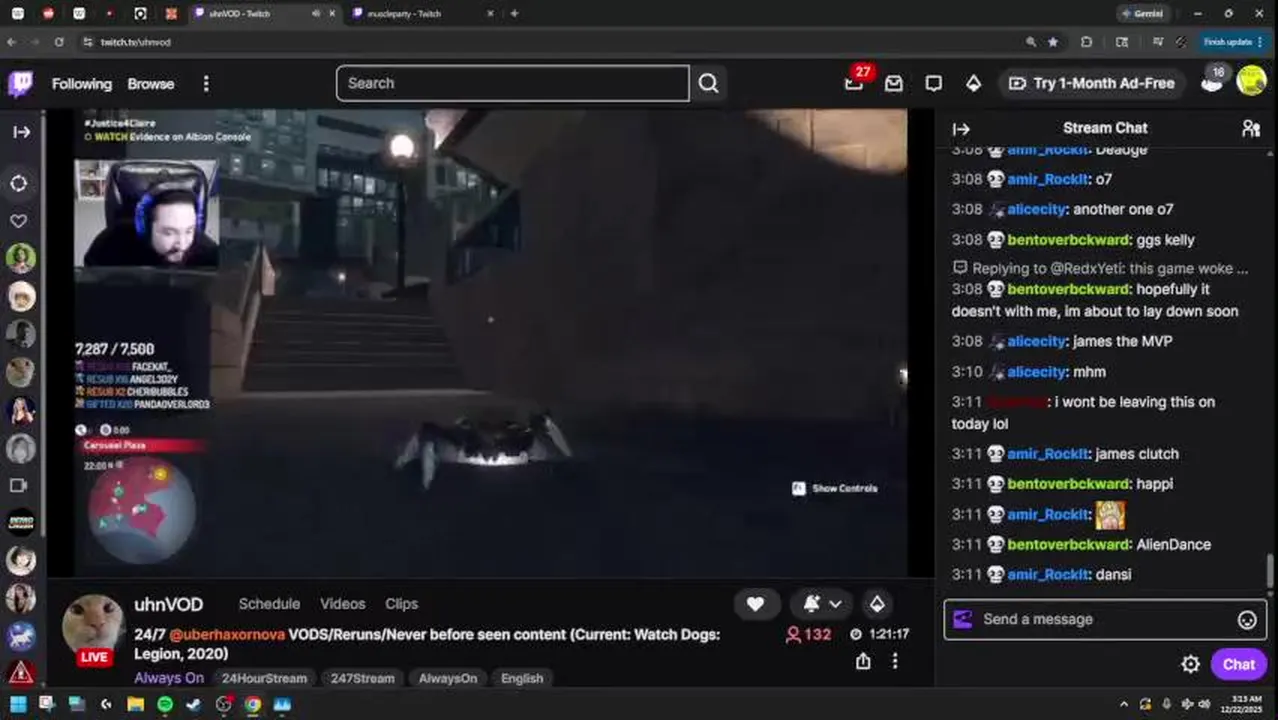
Task: Select the 247Stream tag
Action: click(362, 678)
